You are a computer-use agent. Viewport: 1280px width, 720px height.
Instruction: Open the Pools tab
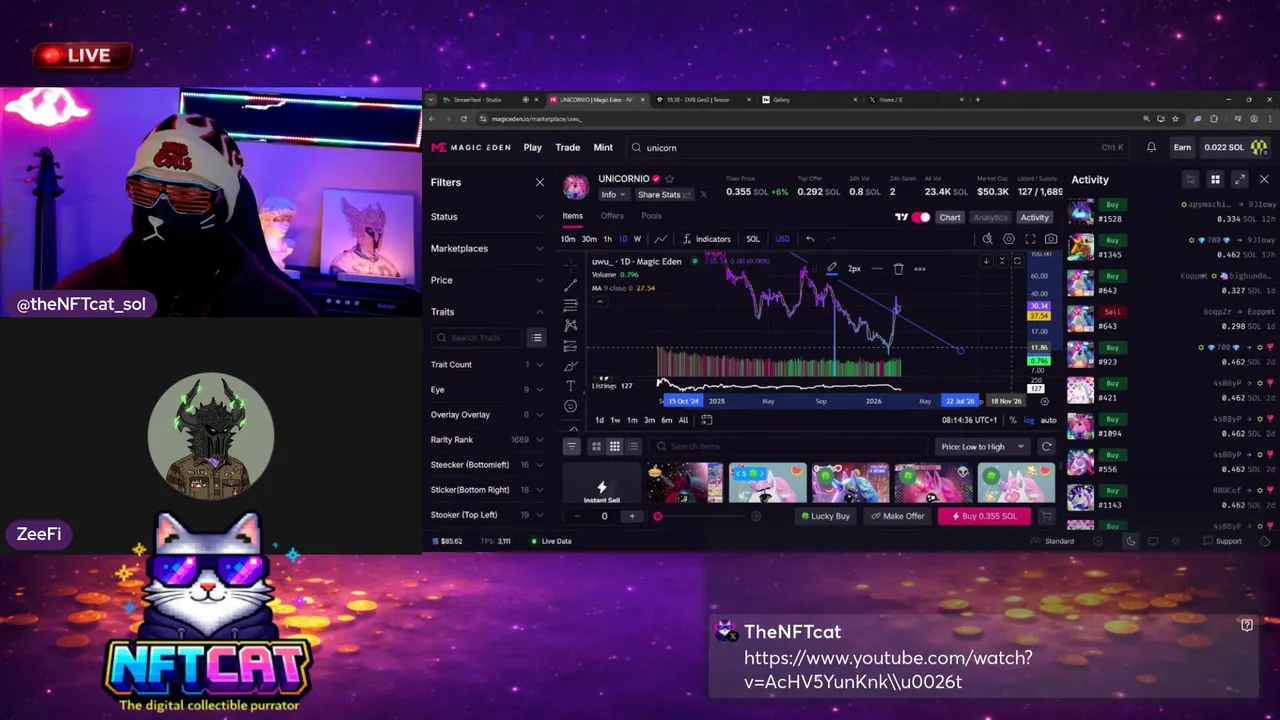651,216
